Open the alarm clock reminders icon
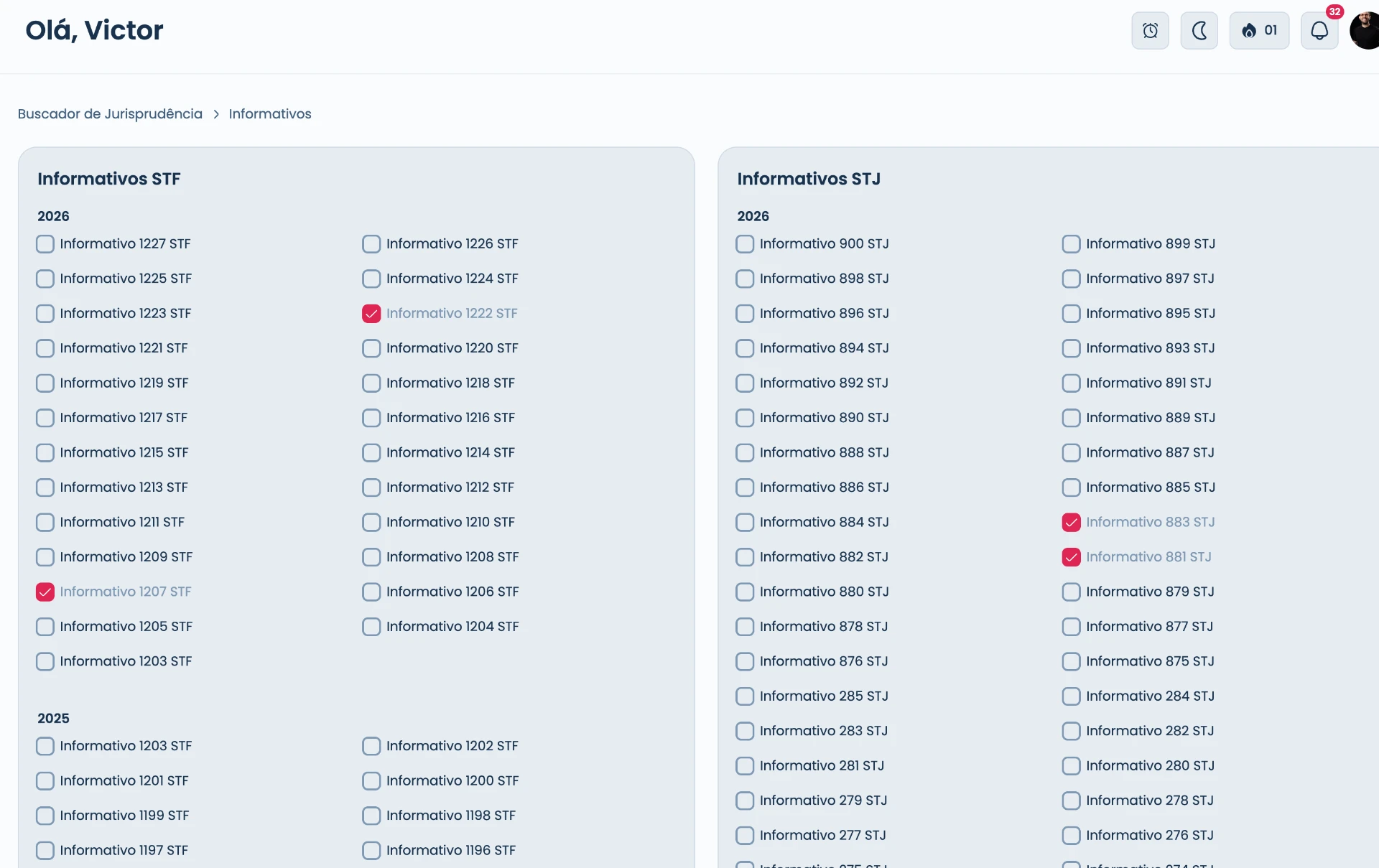Screen dimensions: 1379x868 1150,30
